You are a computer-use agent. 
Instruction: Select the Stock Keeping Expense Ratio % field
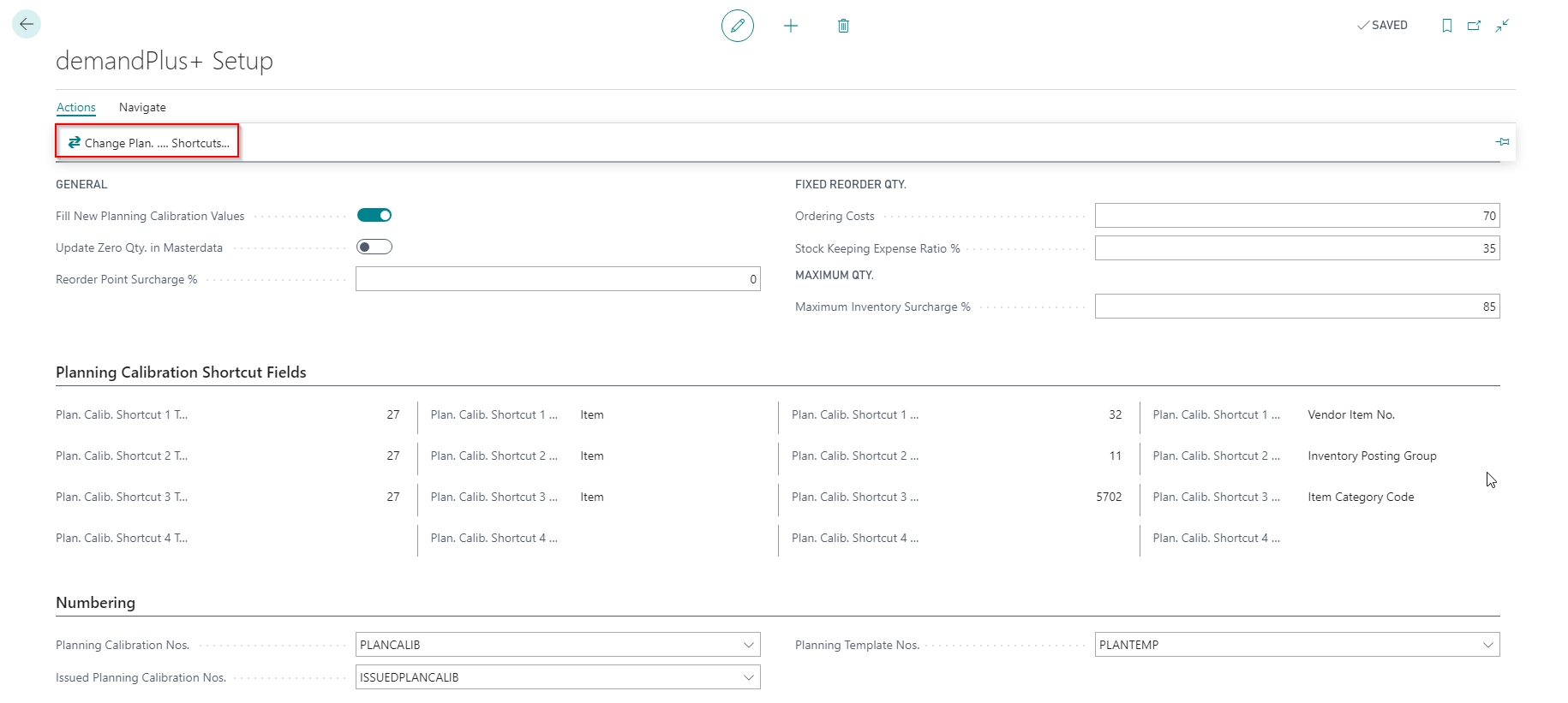tap(1297, 248)
